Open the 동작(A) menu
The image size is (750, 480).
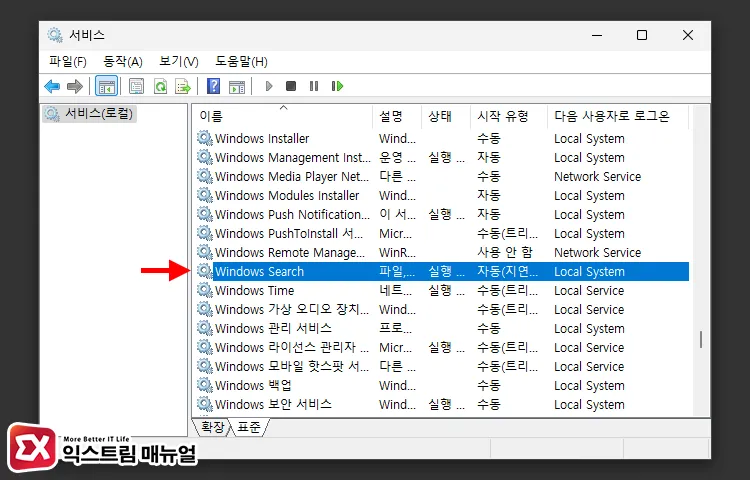point(123,62)
